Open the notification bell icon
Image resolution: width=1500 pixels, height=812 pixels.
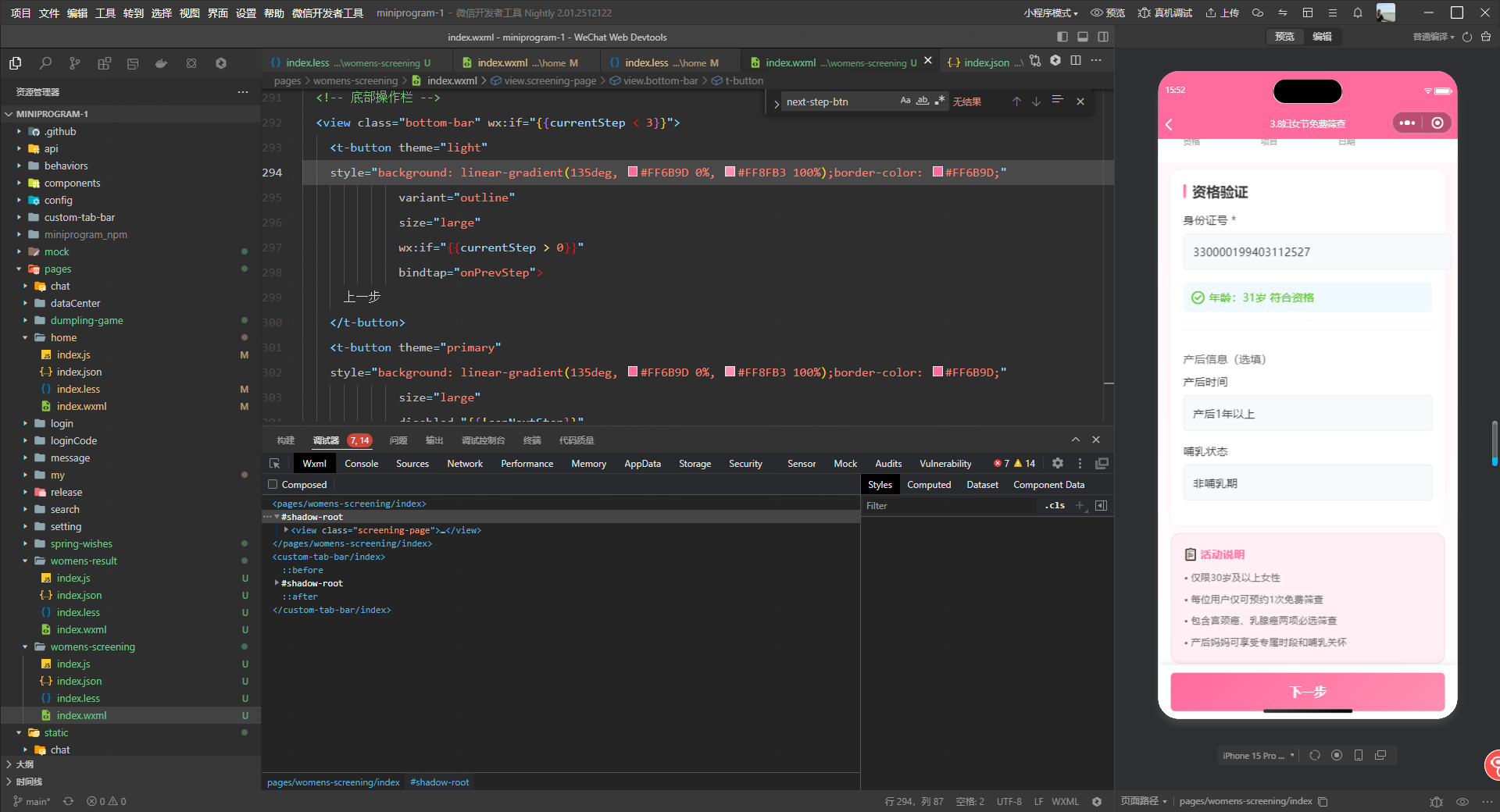click(1358, 12)
